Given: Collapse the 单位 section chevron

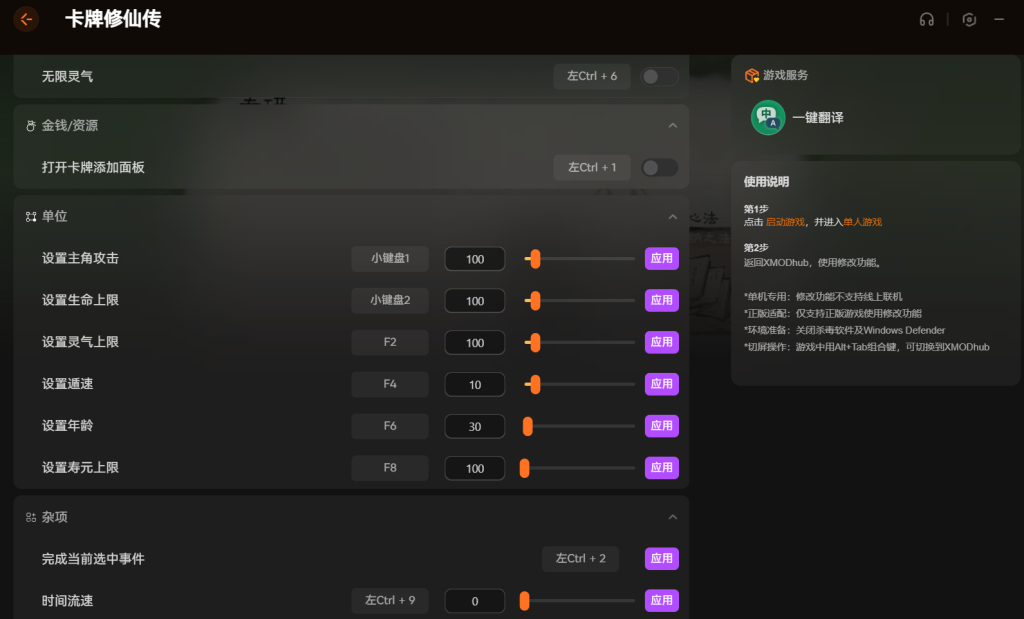Looking at the screenshot, I should coord(672,217).
